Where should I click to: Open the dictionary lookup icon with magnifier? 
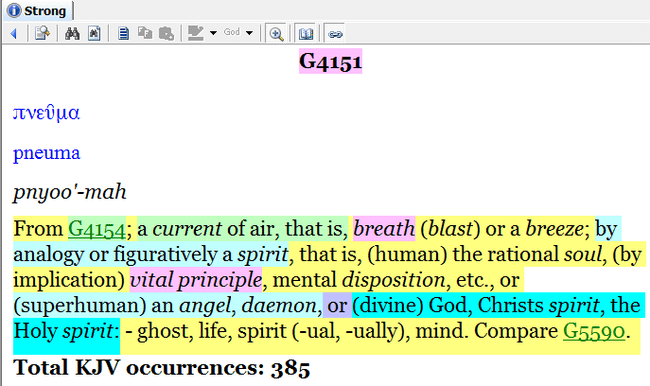click(x=42, y=33)
